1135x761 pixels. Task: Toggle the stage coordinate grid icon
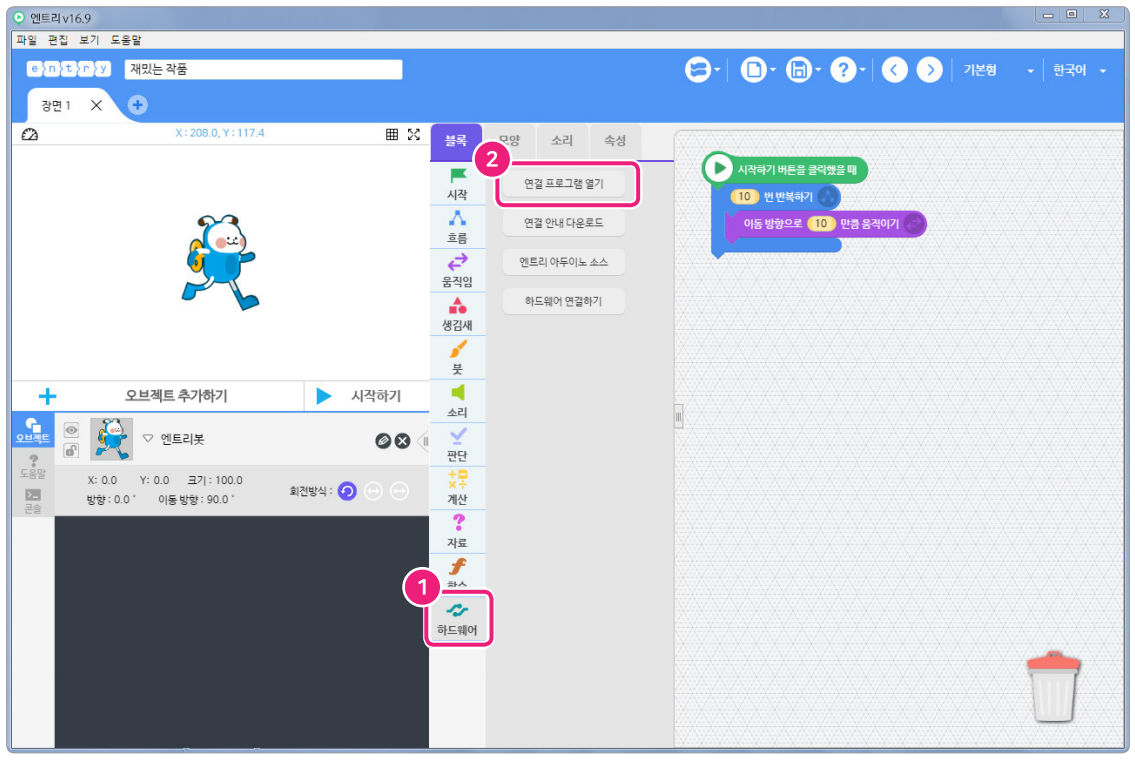pos(392,134)
